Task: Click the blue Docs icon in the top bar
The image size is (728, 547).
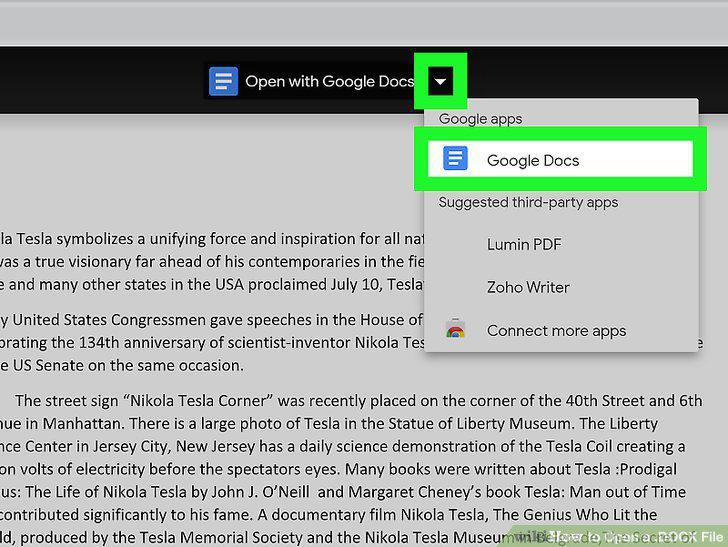Action: pos(223,81)
